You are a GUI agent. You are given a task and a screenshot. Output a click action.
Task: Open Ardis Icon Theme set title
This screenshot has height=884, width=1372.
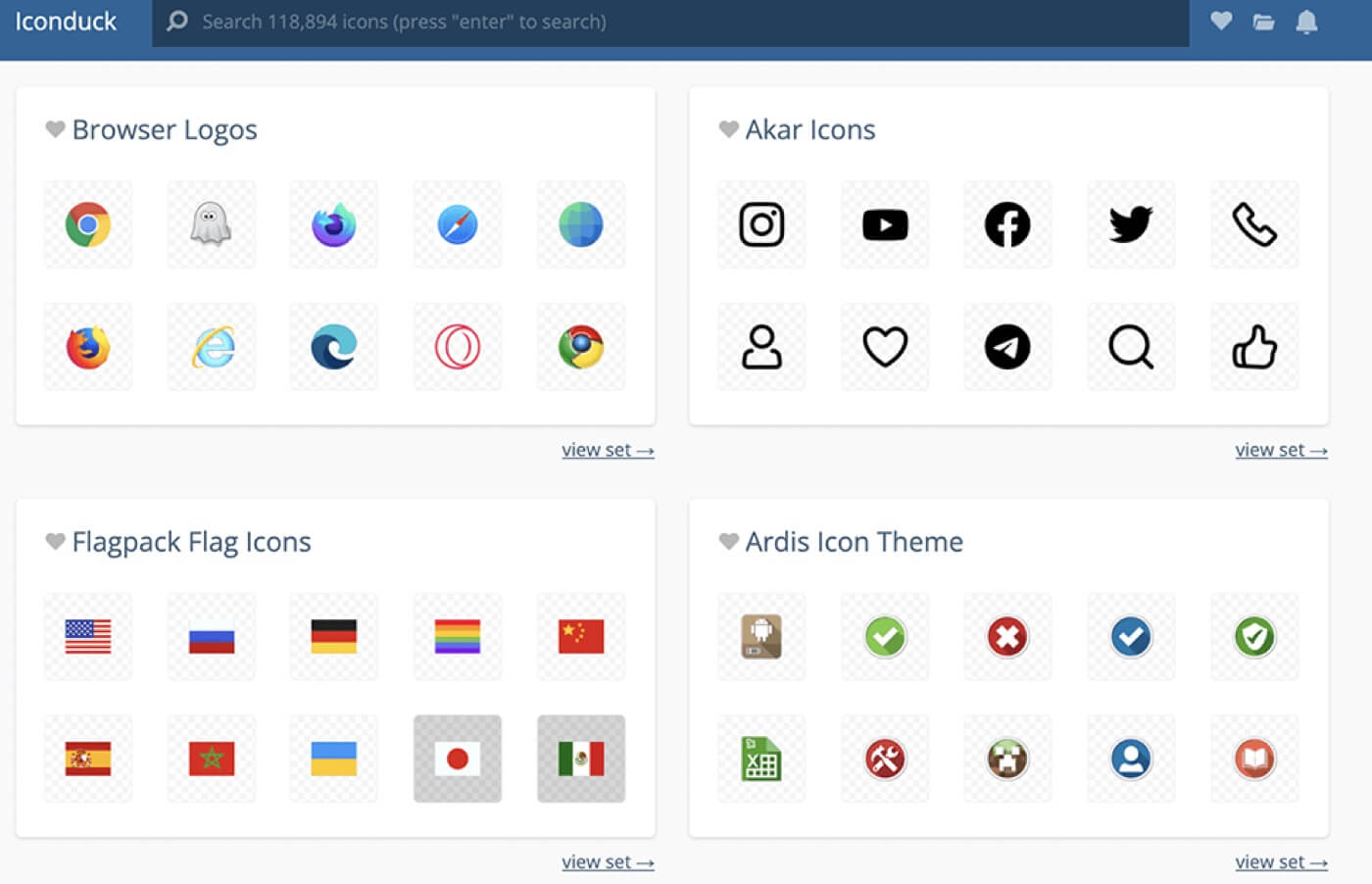pos(854,541)
